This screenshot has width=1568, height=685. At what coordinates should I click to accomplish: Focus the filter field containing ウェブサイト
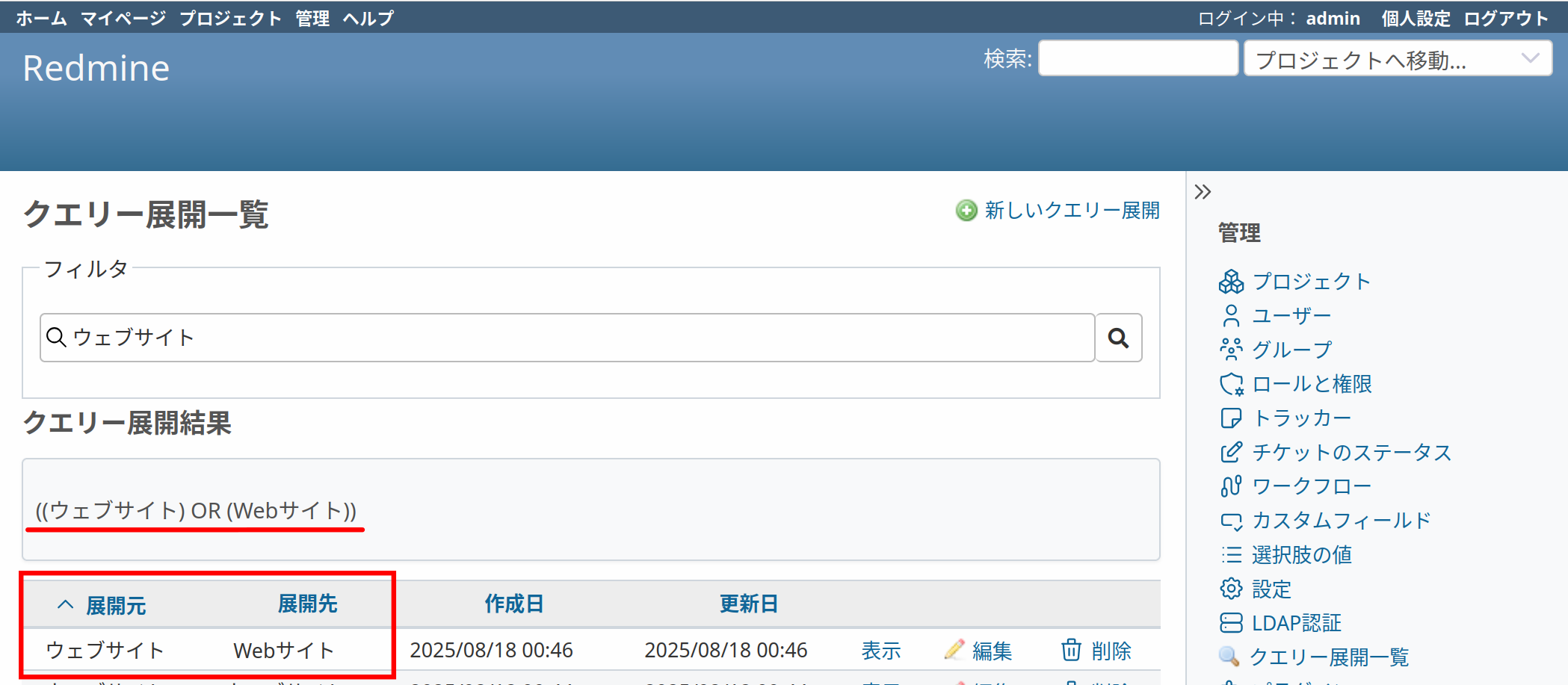568,338
